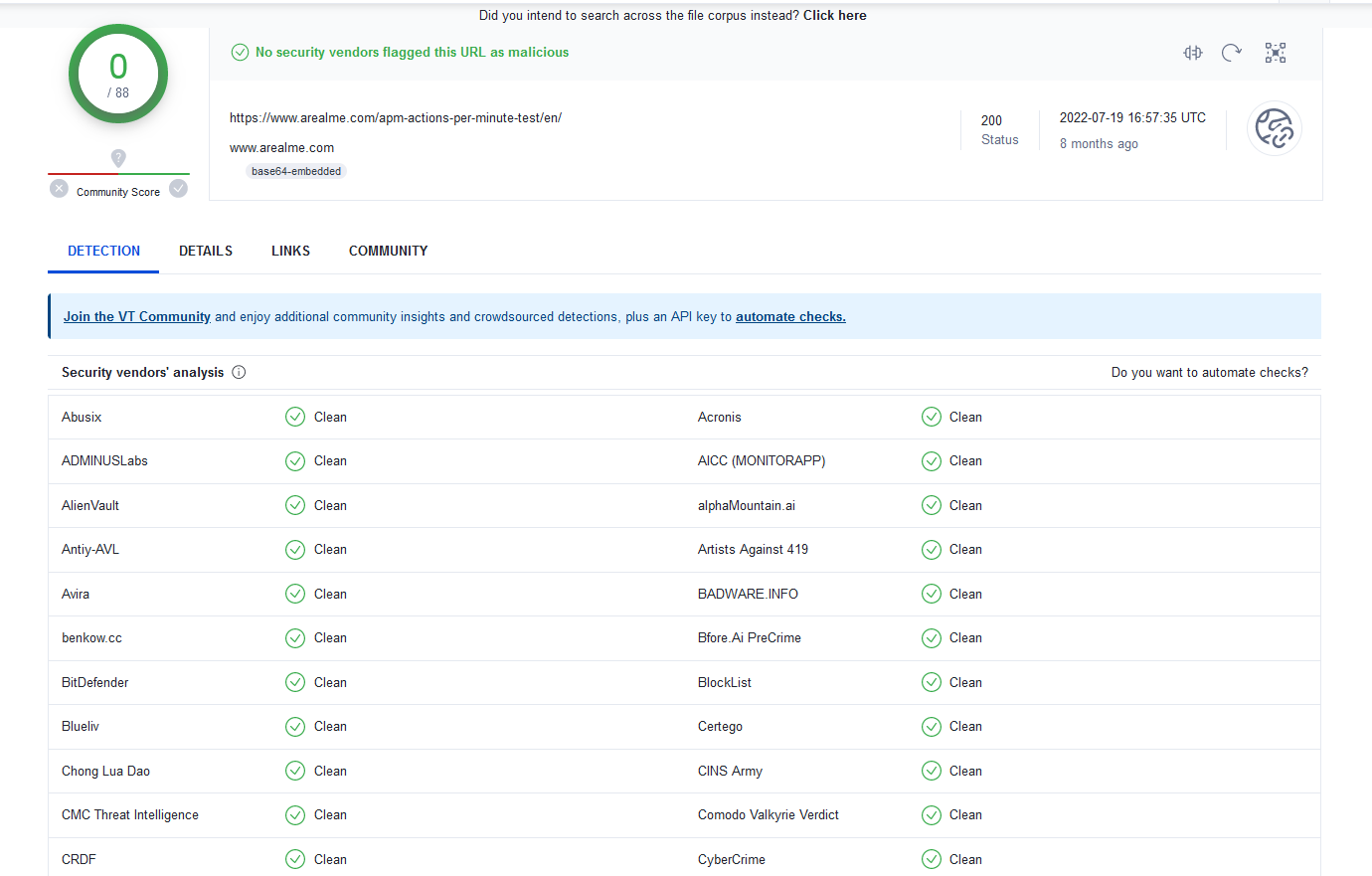Follow the 'automate checks.' link in banner

coord(790,316)
